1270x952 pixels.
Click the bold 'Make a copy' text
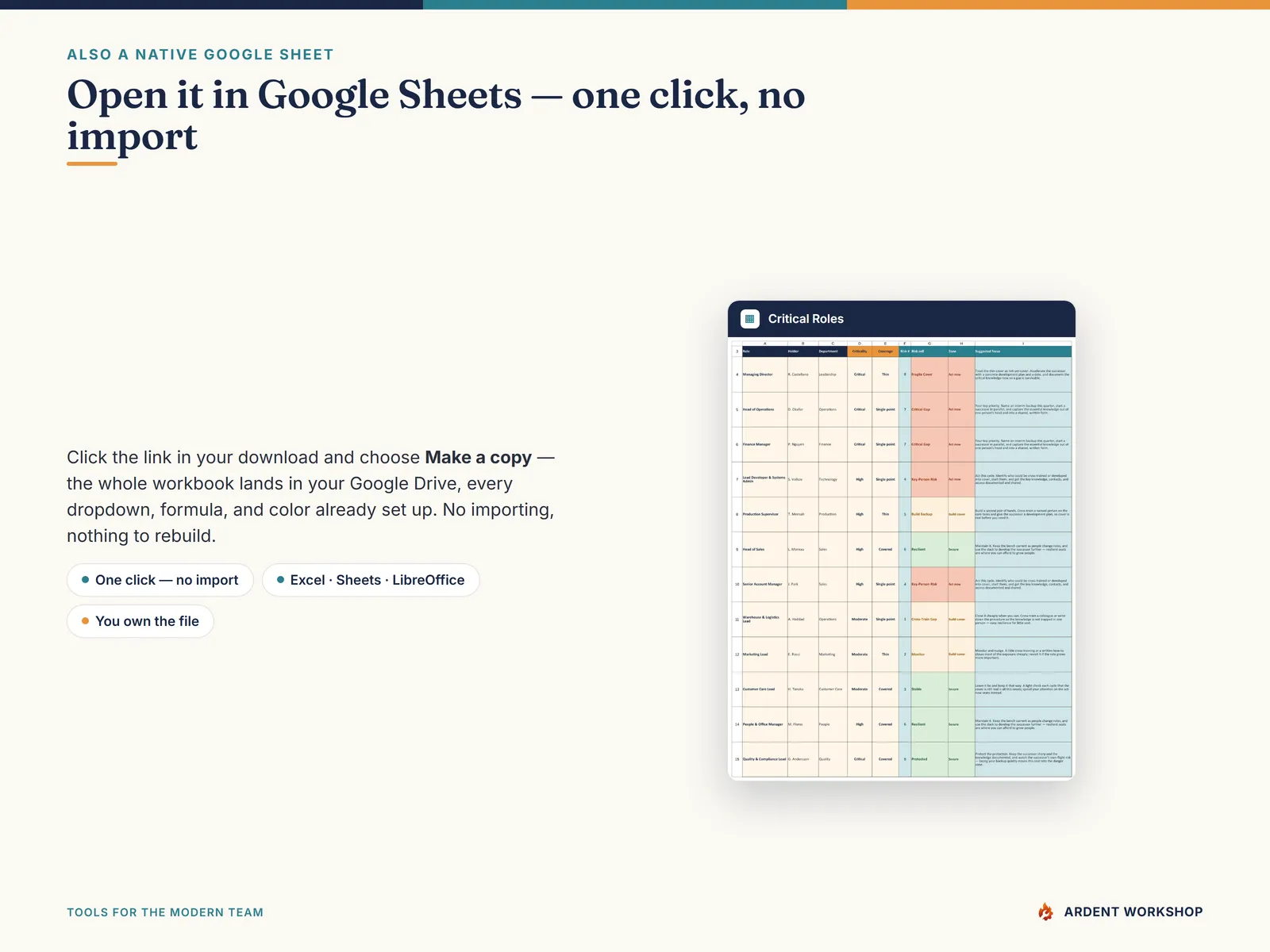click(x=479, y=458)
